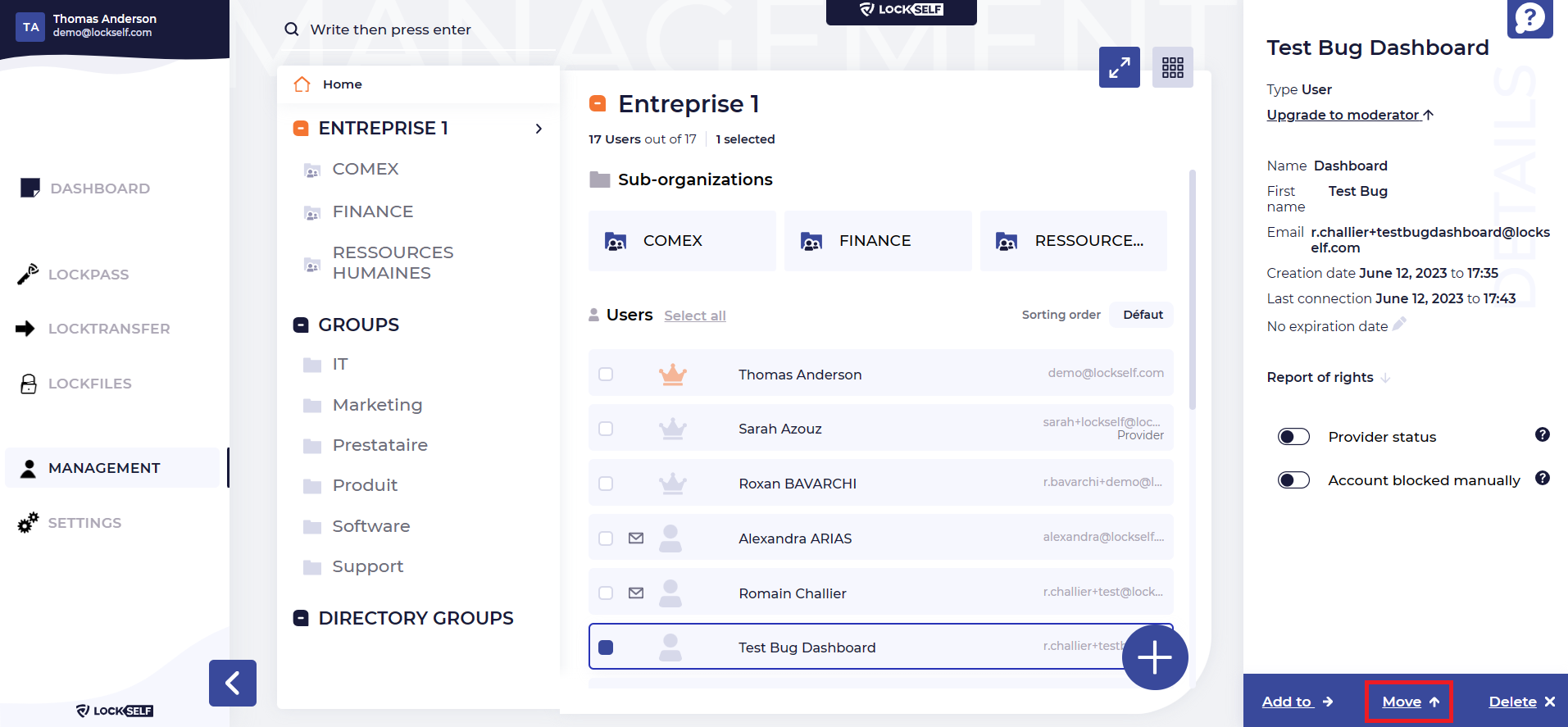Toggle Account blocked manually switch
This screenshot has width=1568, height=727.
pos(1293,480)
